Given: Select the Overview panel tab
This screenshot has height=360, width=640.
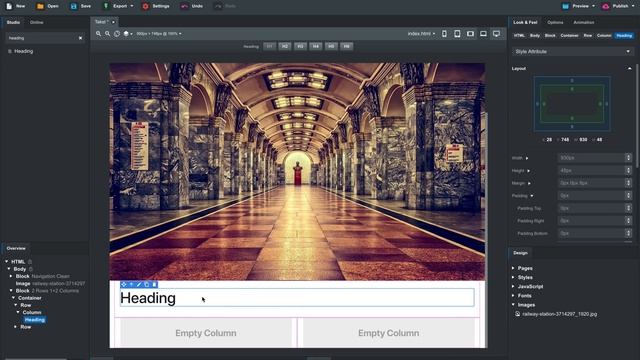Looking at the screenshot, I should (x=16, y=248).
